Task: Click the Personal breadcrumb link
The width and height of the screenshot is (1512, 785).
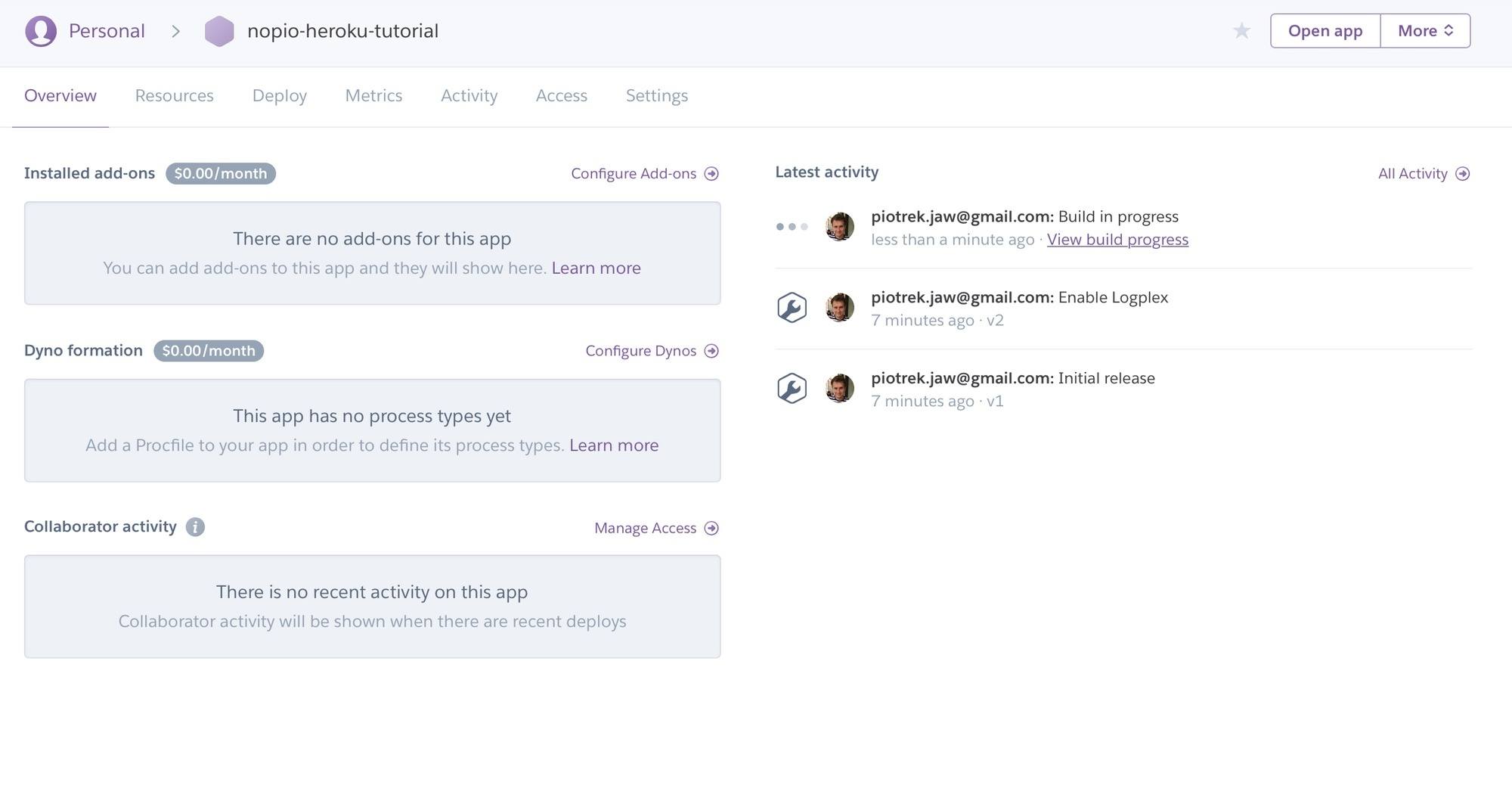Action: pyautogui.click(x=107, y=31)
